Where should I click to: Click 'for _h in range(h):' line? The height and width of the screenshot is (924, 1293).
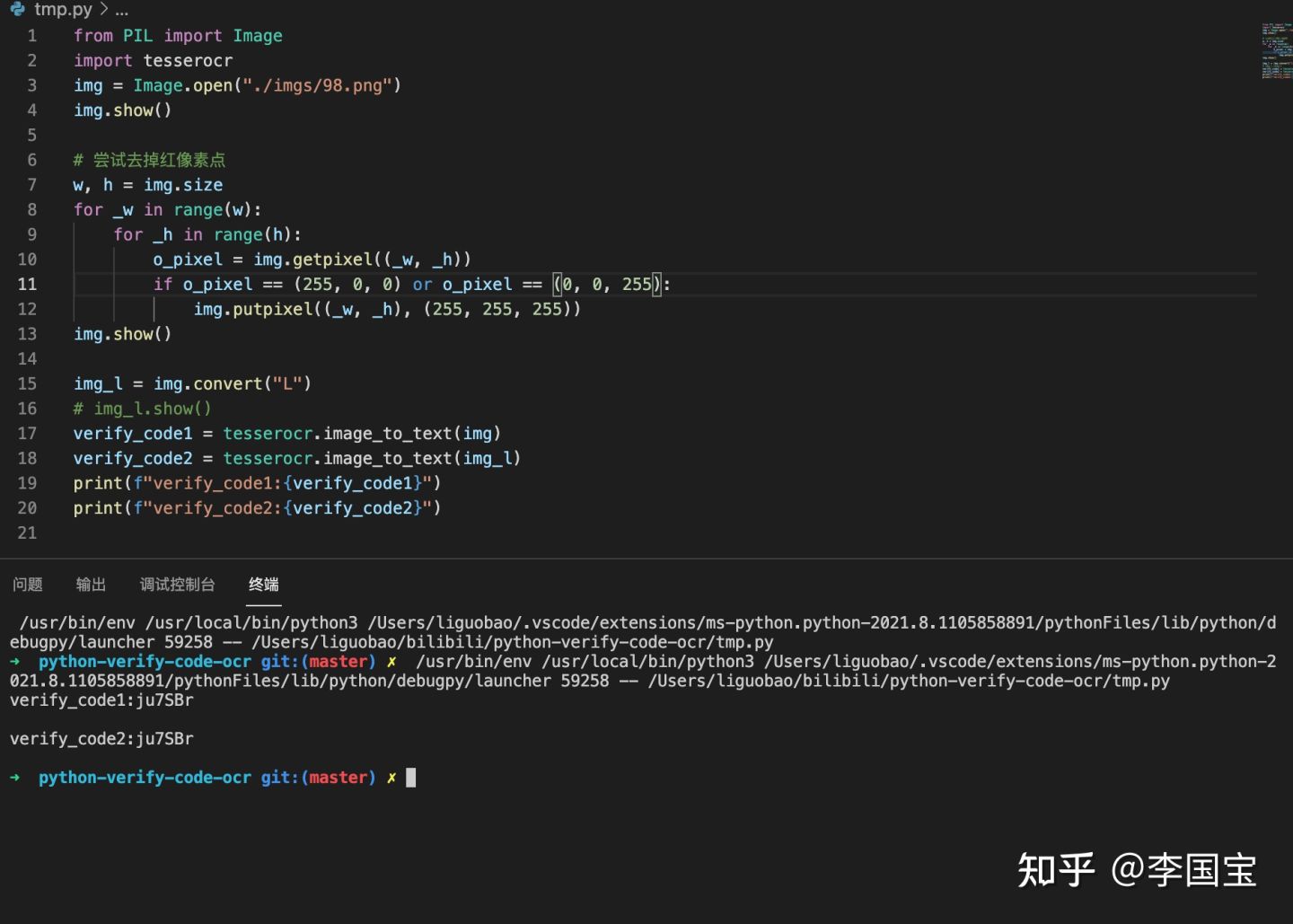[x=207, y=234]
